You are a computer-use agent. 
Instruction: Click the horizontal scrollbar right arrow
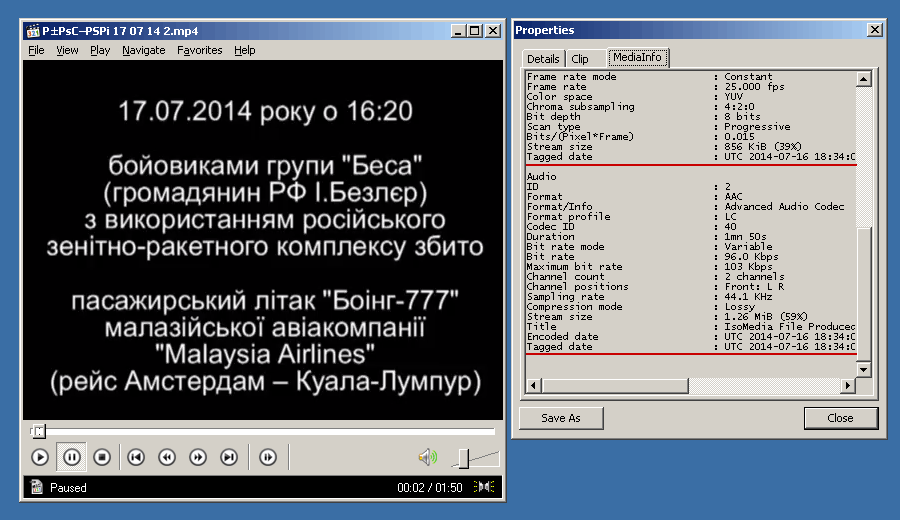click(x=848, y=385)
